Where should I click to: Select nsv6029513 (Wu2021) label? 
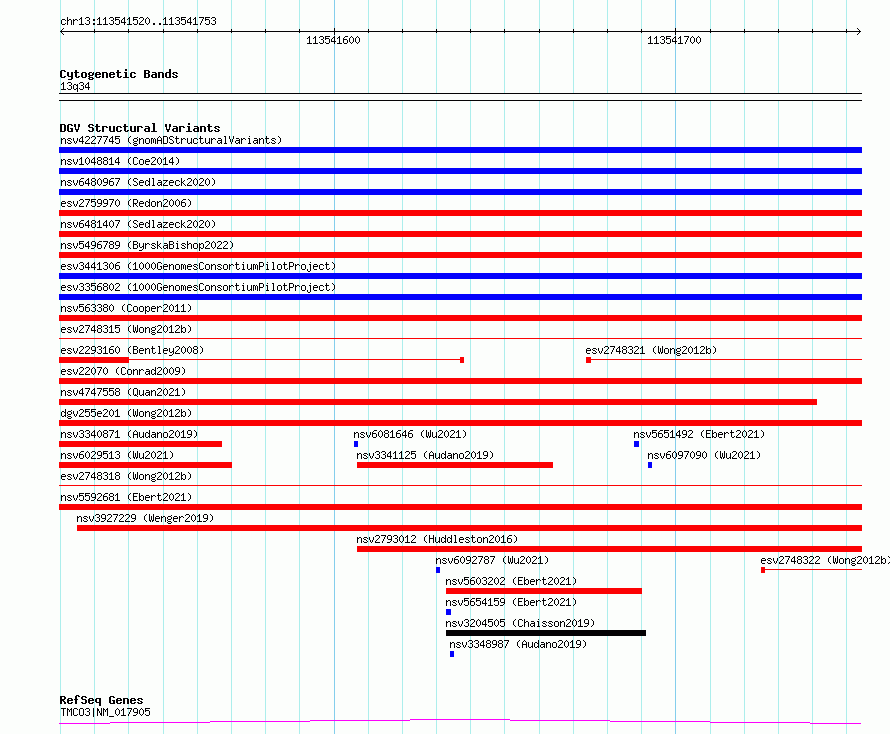tap(117, 455)
